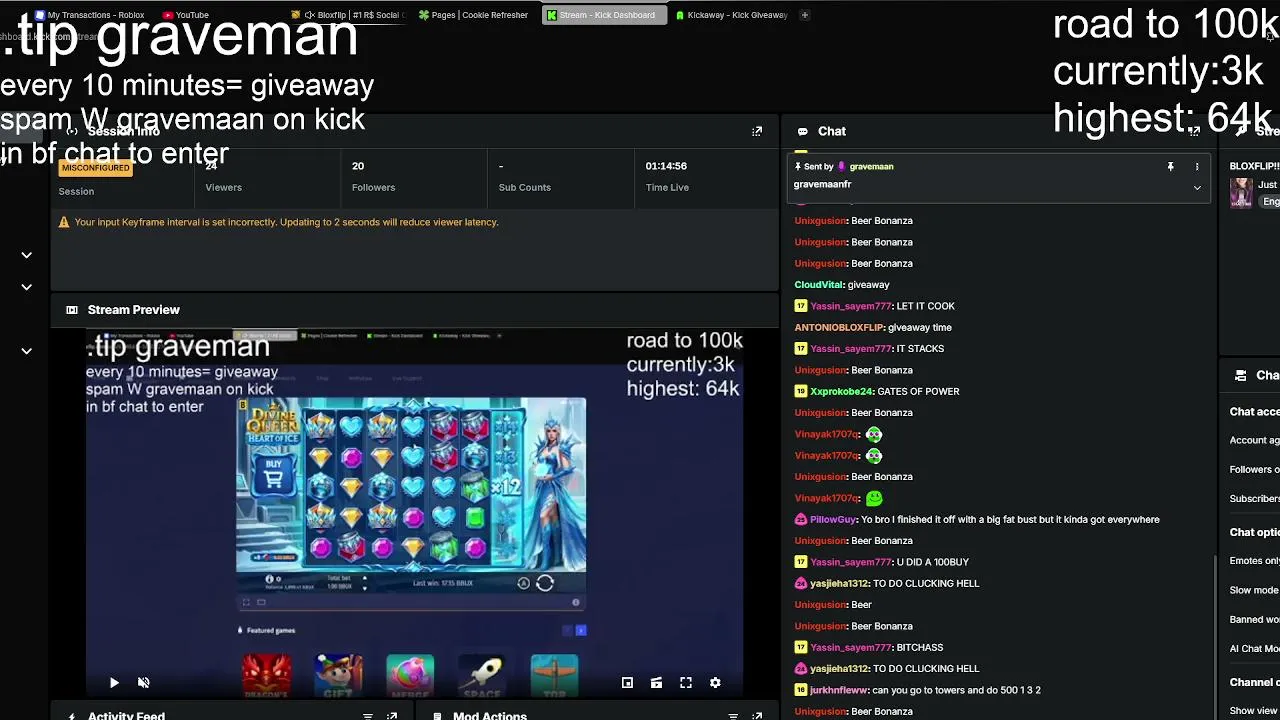This screenshot has height=720, width=1280.
Task: Expand the second sidebar chevron
Action: (27, 287)
